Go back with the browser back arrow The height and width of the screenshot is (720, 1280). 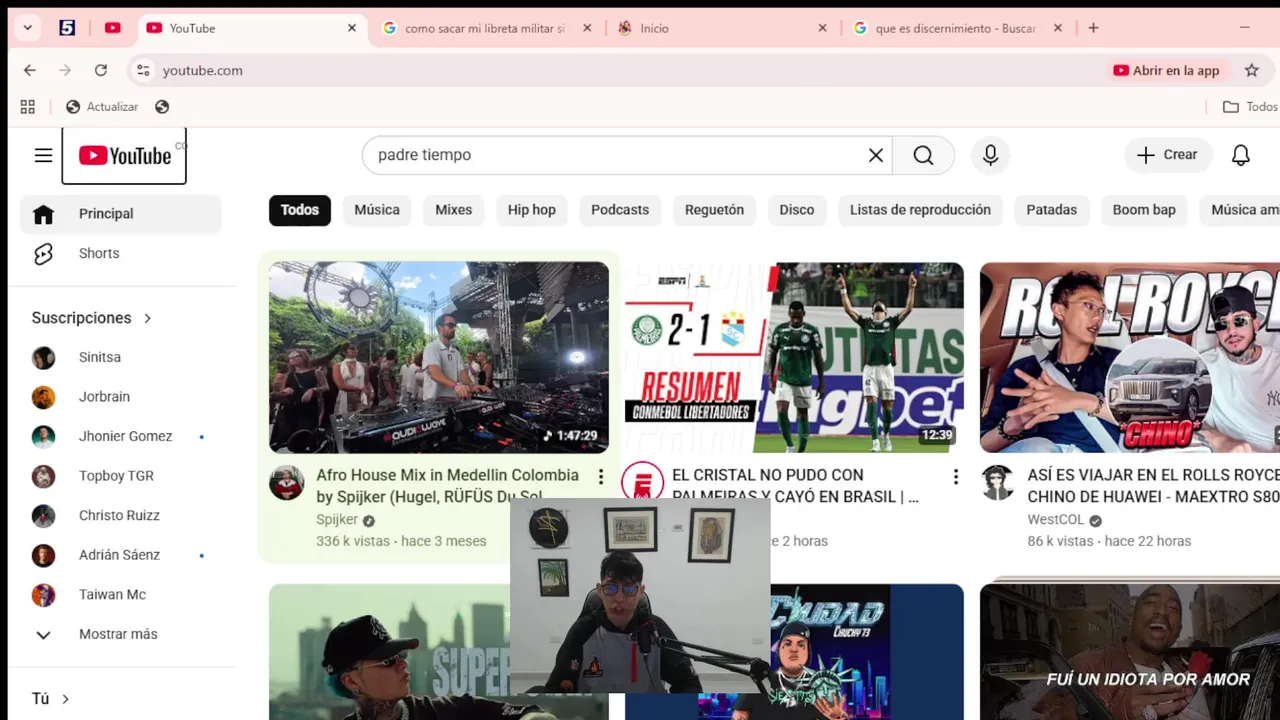(30, 70)
